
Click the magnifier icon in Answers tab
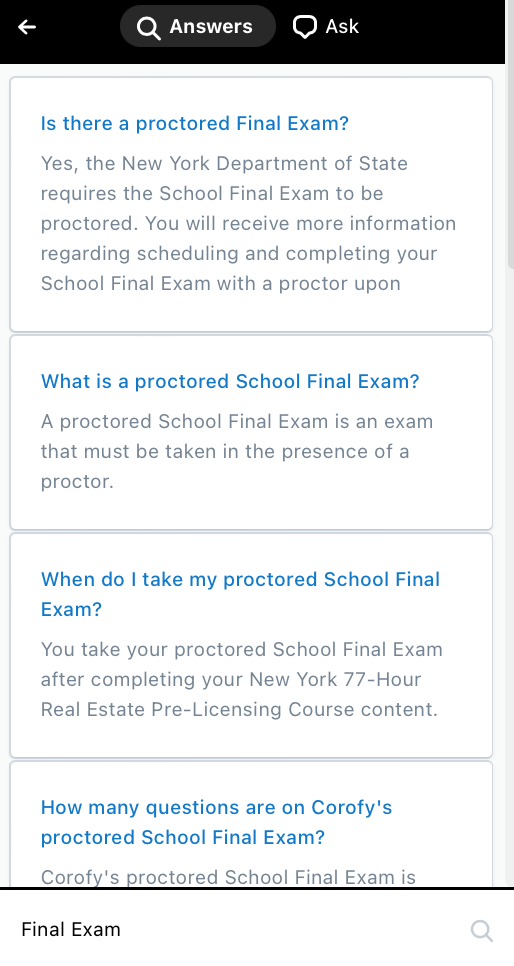(x=149, y=27)
